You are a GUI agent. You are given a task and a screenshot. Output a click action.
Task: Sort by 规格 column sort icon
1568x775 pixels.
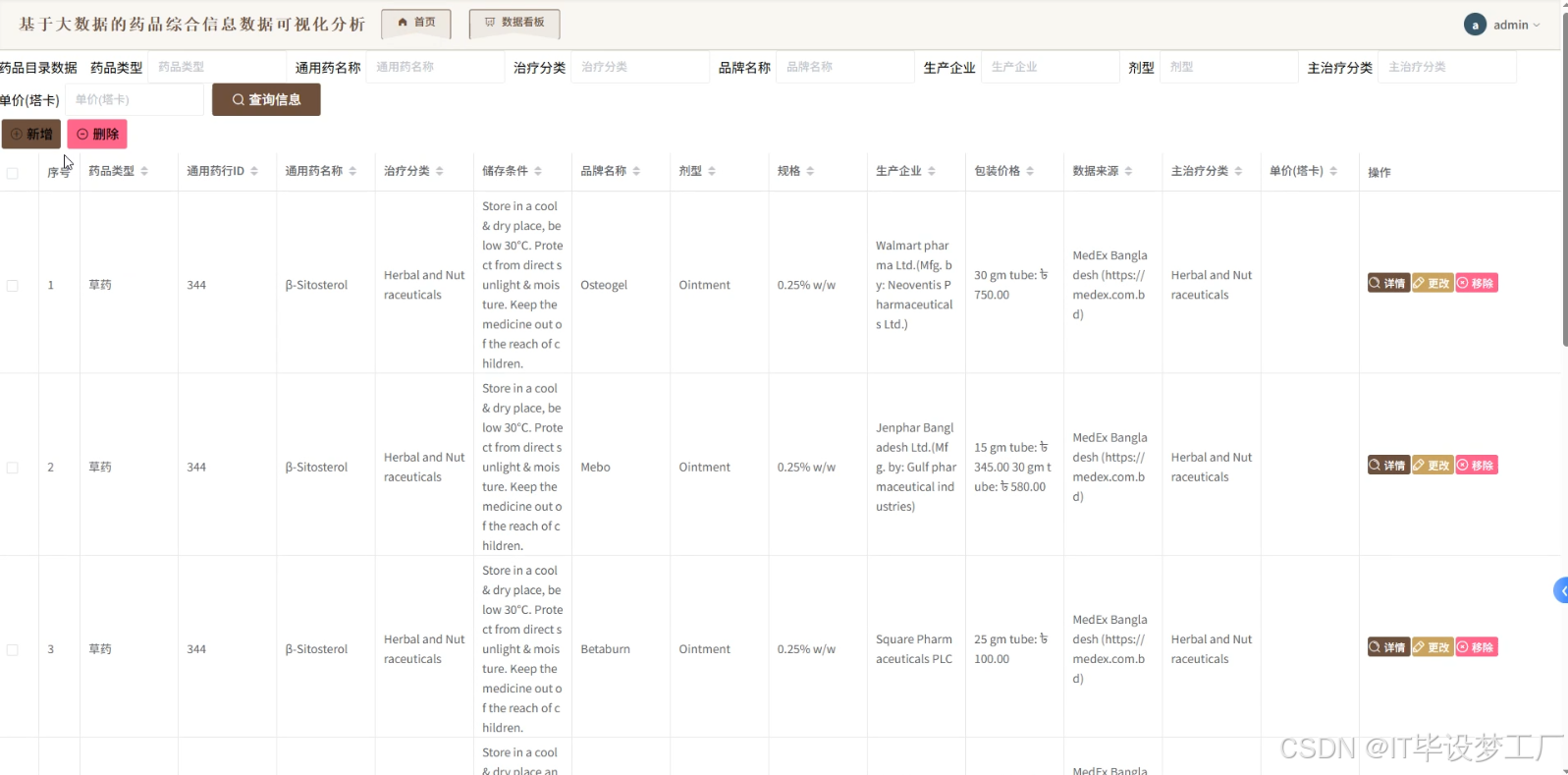(x=810, y=171)
